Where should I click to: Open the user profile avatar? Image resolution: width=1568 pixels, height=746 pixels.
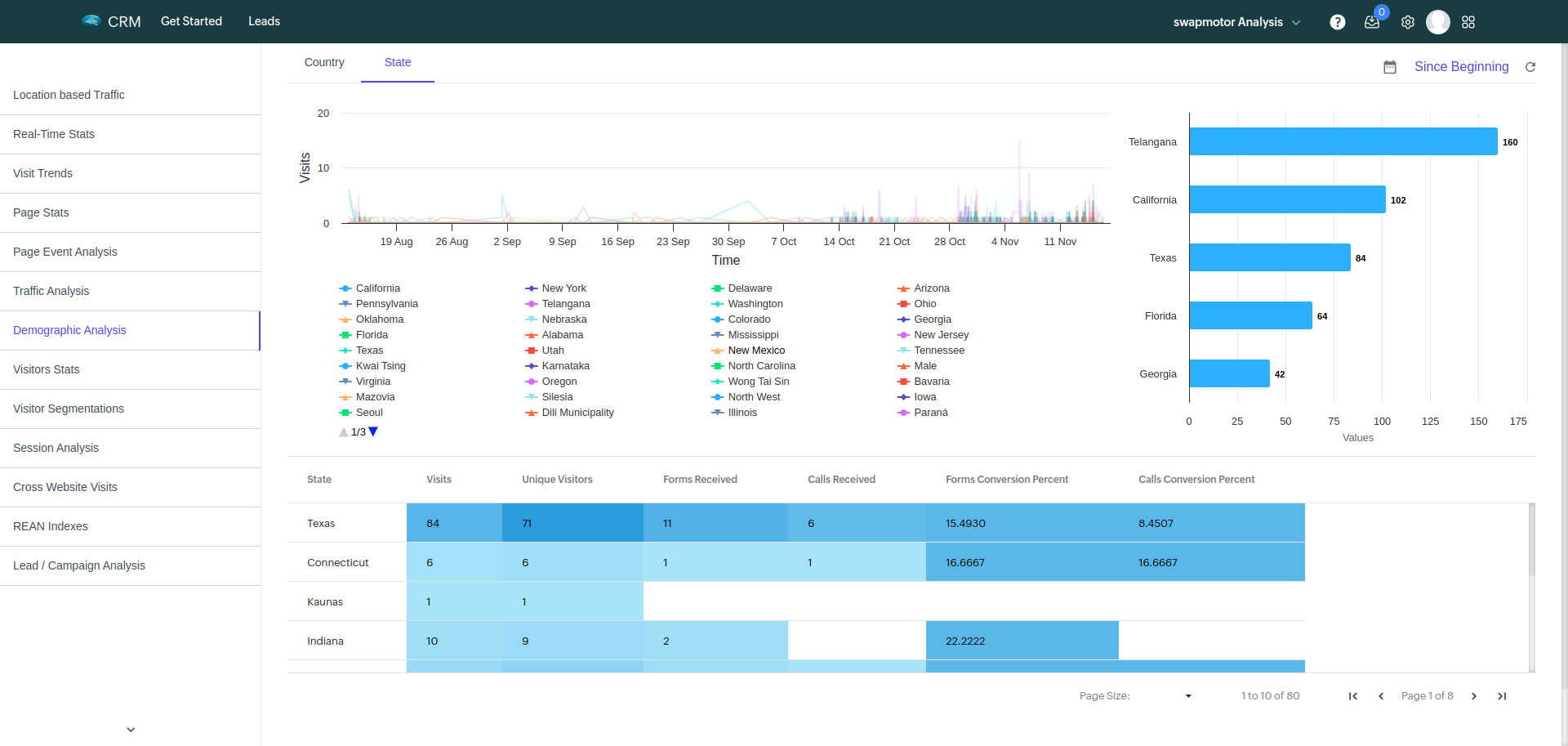[1438, 22]
